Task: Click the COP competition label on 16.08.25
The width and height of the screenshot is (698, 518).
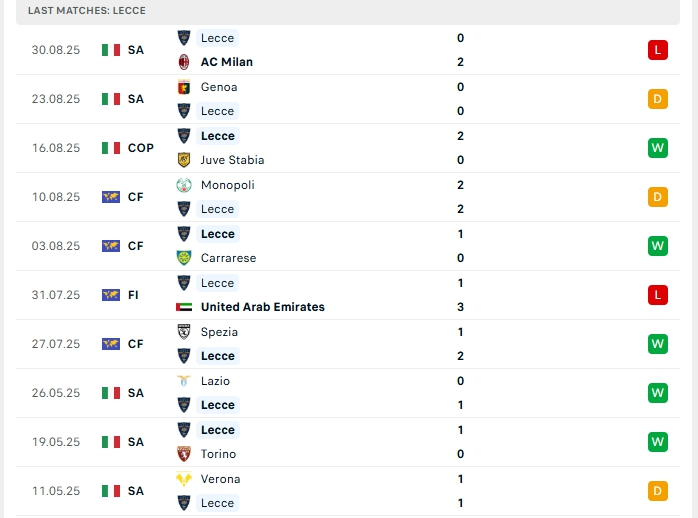Action: coord(141,148)
